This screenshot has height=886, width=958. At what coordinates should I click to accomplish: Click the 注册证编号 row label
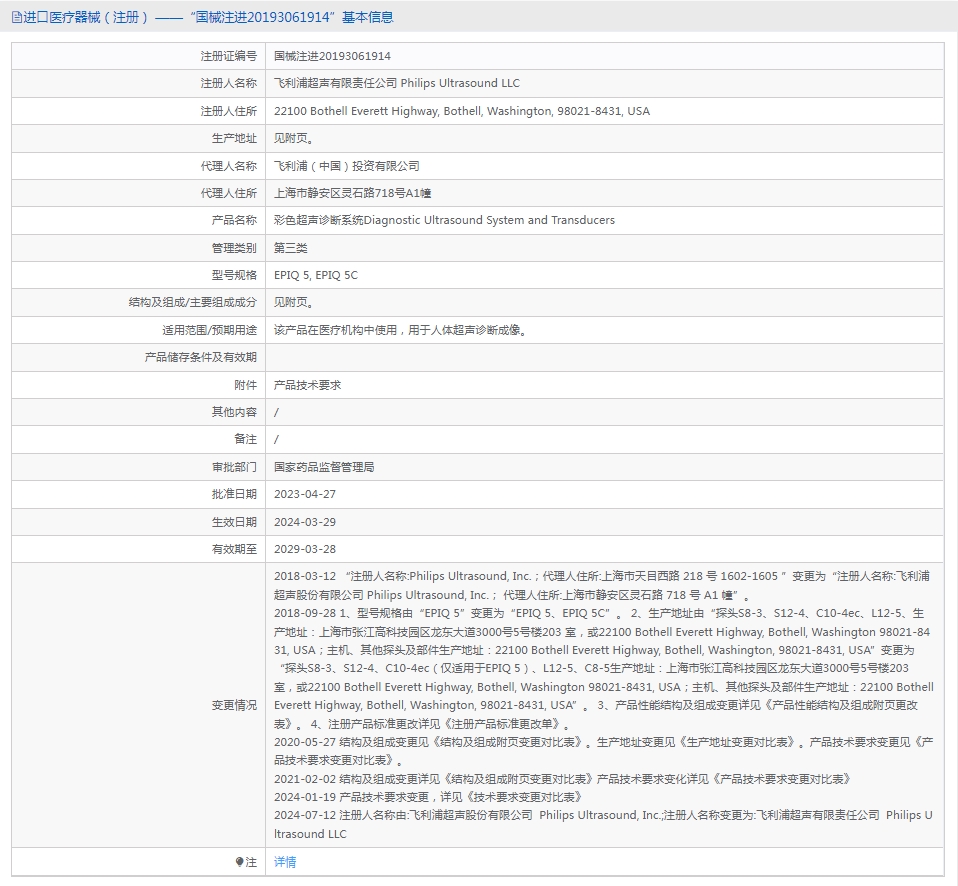pos(229,56)
